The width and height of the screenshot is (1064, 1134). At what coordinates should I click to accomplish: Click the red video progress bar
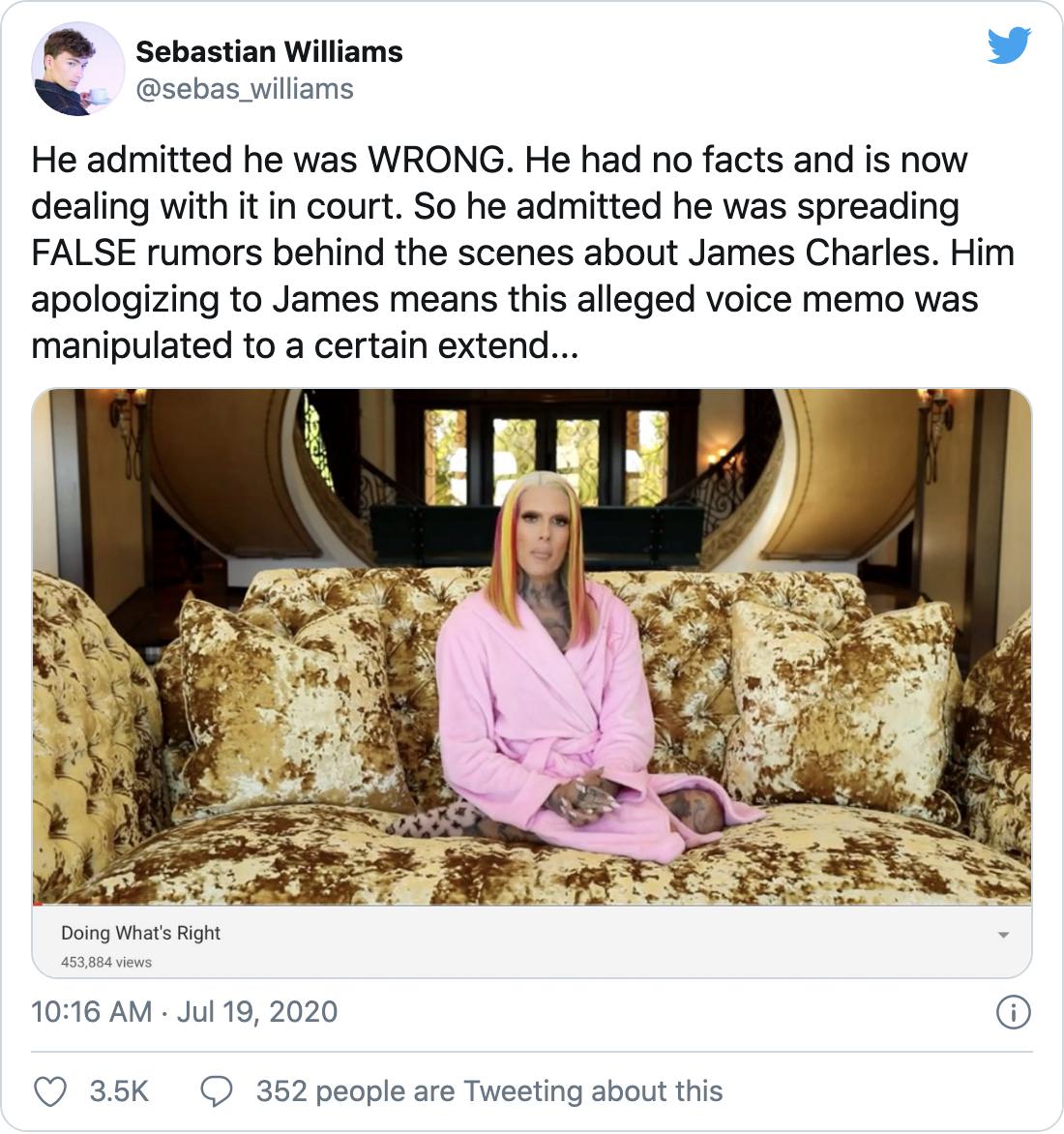(39, 904)
